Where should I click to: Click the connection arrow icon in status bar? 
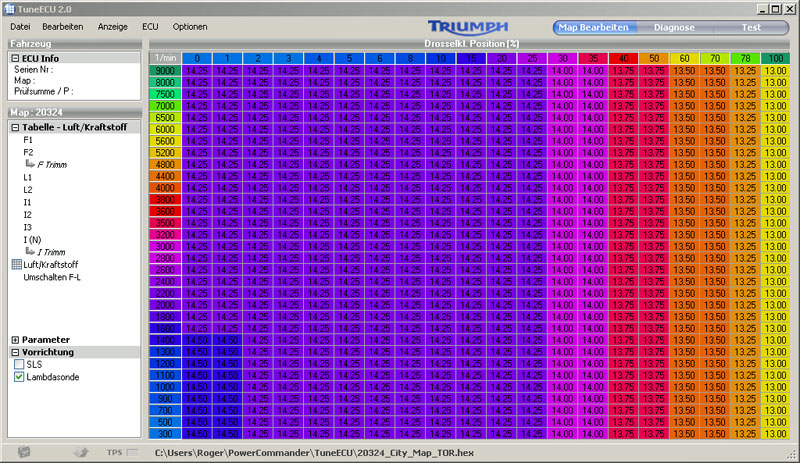(81, 452)
